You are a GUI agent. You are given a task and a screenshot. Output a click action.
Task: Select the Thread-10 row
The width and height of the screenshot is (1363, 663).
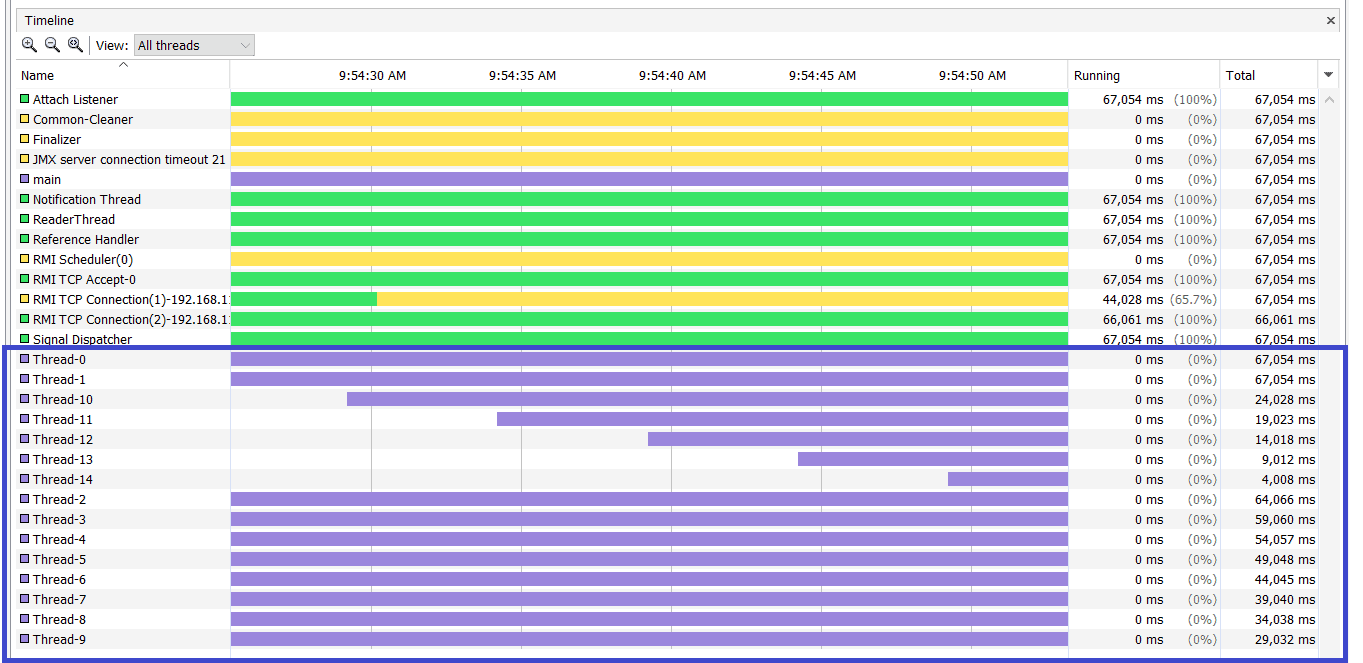pos(668,399)
